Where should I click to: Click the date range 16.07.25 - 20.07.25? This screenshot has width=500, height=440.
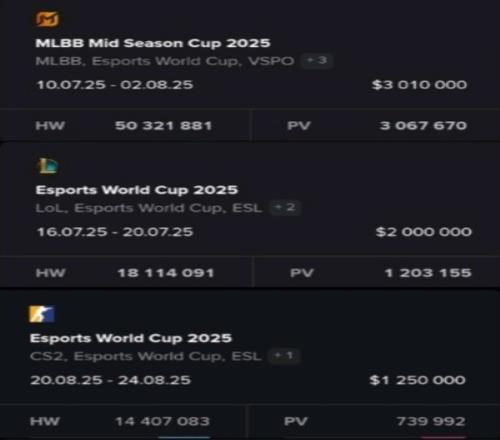pos(115,232)
